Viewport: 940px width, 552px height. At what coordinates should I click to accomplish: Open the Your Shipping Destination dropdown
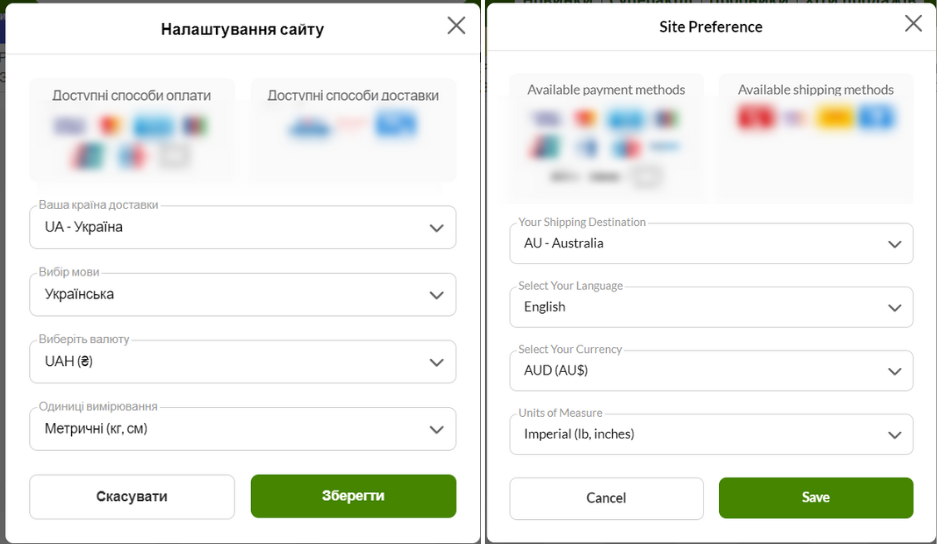pyautogui.click(x=711, y=244)
